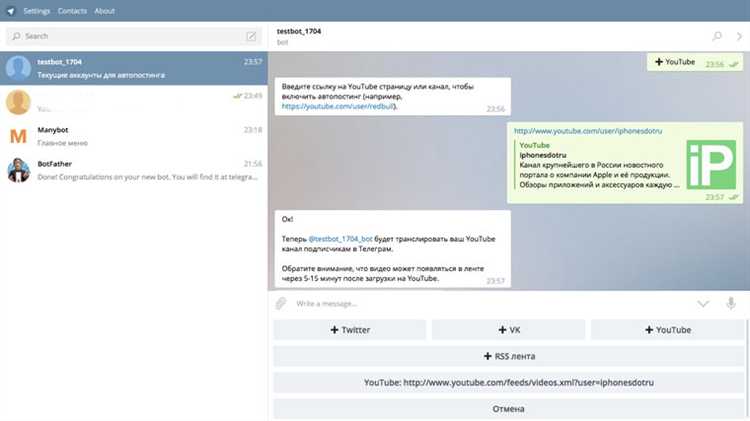Click the search magnifier in chat header
The height and width of the screenshot is (421, 750).
tap(717, 36)
